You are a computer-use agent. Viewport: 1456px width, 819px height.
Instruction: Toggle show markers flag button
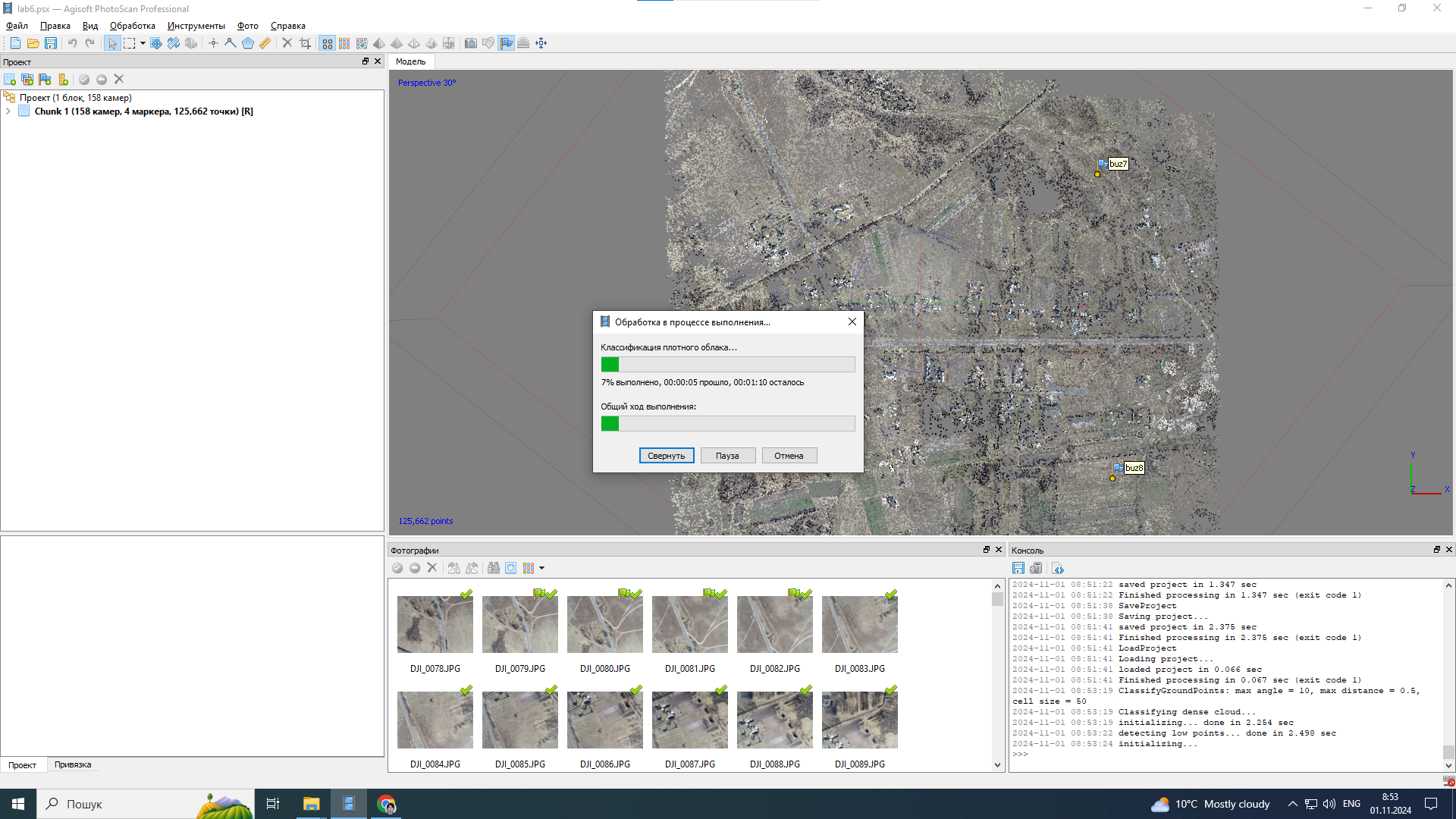[506, 43]
